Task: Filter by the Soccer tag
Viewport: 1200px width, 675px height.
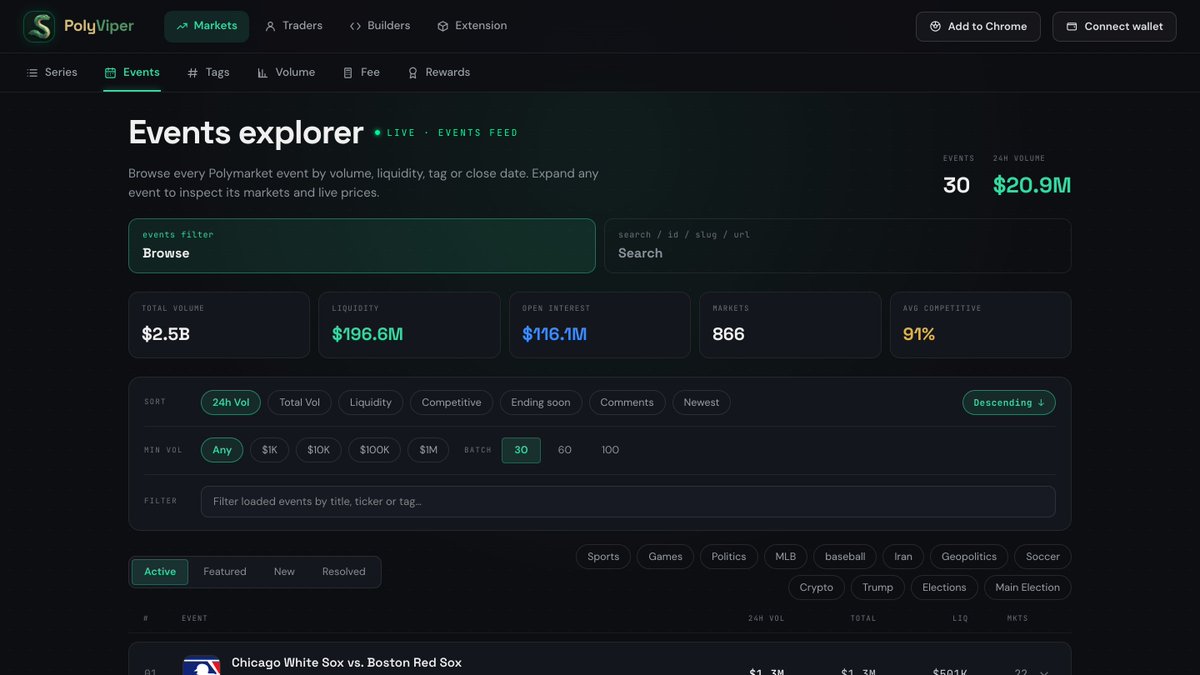Action: [x=1043, y=557]
